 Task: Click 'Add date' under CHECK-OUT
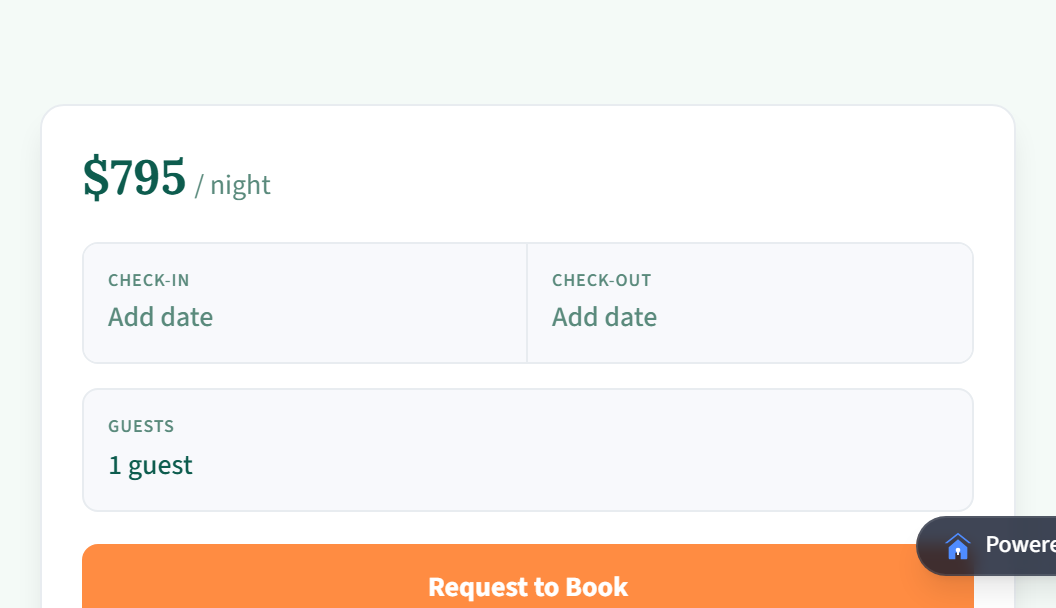604,316
